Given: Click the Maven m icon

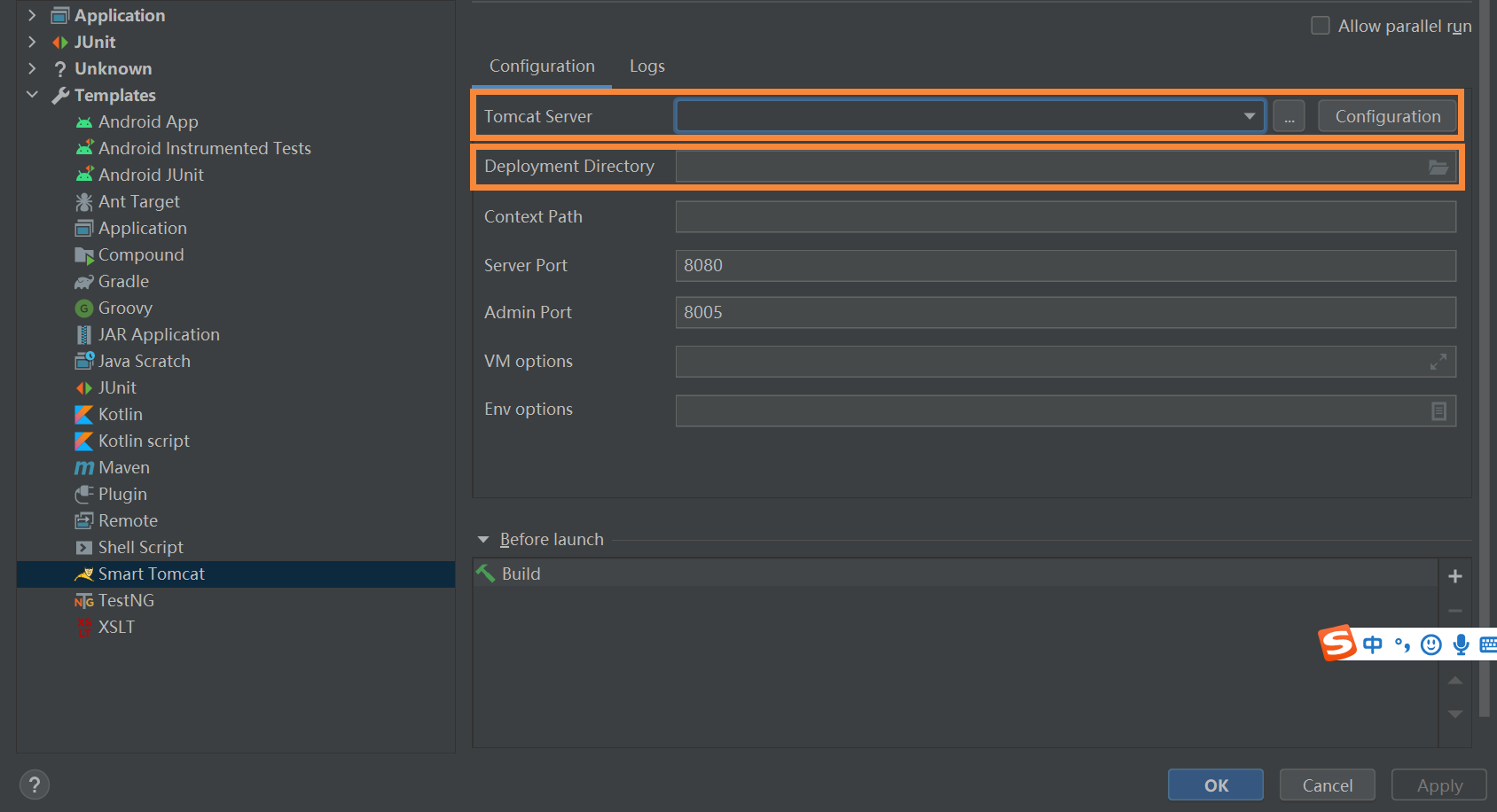Looking at the screenshot, I should pos(84,468).
